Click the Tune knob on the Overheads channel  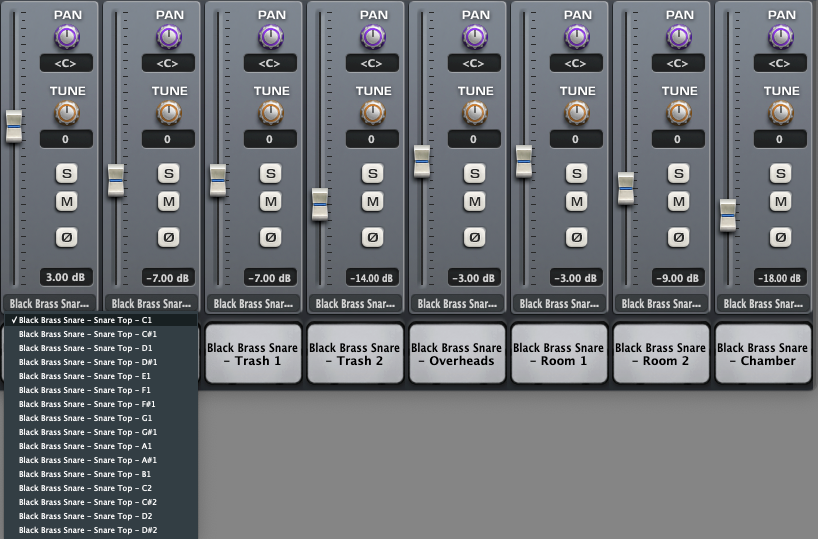(474, 112)
